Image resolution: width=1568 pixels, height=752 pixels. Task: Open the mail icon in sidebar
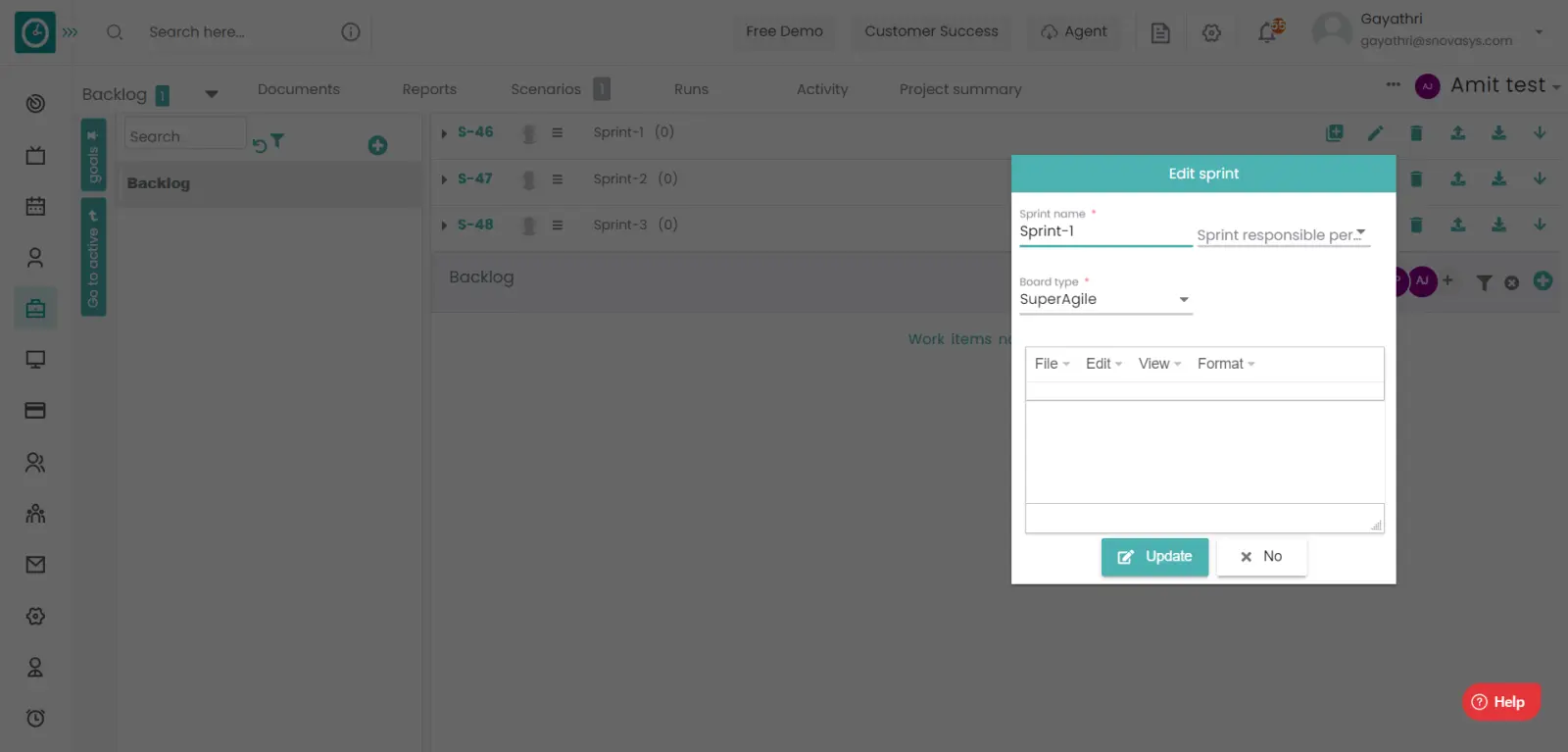coord(35,565)
